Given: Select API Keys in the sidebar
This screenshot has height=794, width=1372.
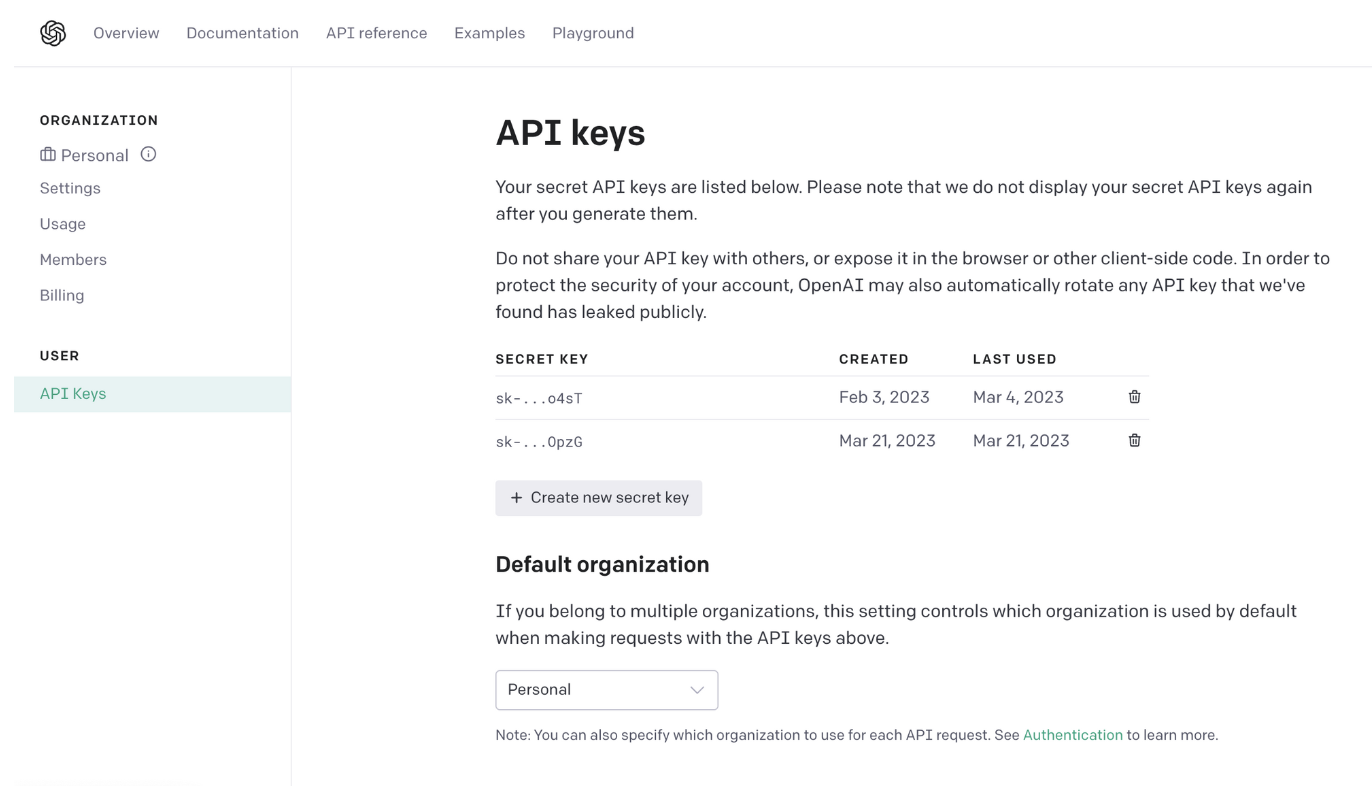Looking at the screenshot, I should tap(73, 394).
